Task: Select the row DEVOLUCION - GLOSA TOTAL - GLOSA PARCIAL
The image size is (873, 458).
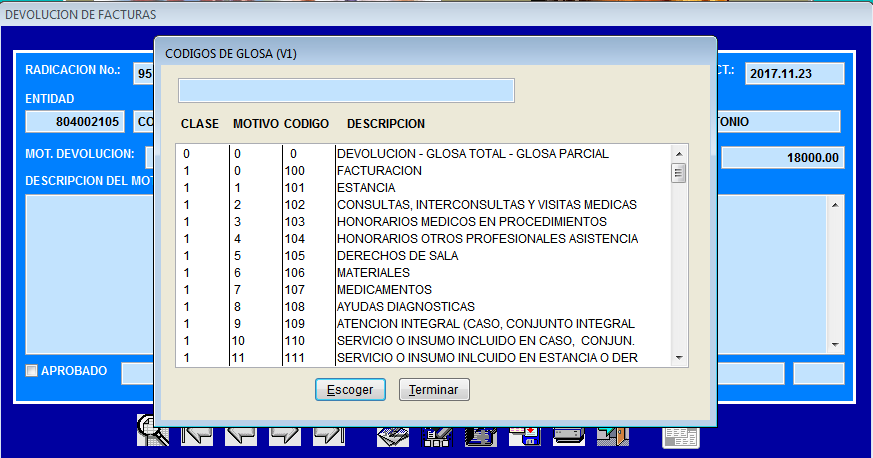Action: point(423,154)
